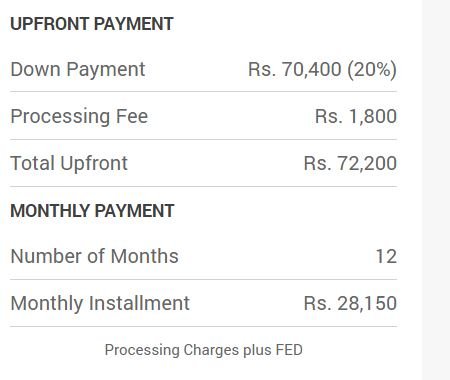The height and width of the screenshot is (380, 450).
Task: Click the Down Payment label
Action: 78,70
